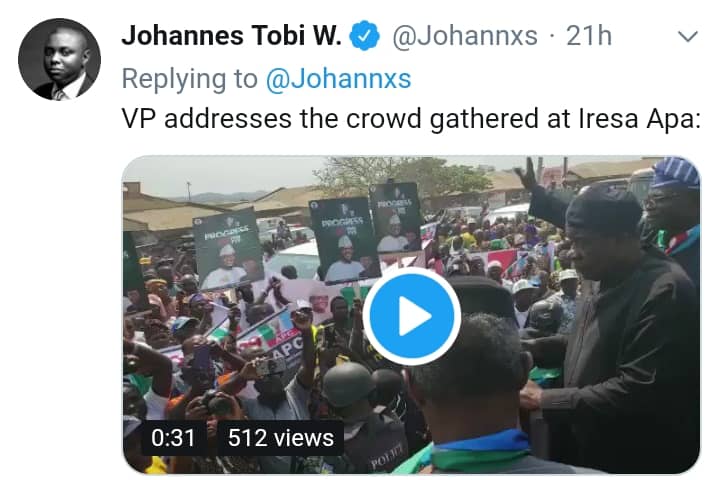Click the 512 views counter
720x480 pixels.
[x=281, y=438]
